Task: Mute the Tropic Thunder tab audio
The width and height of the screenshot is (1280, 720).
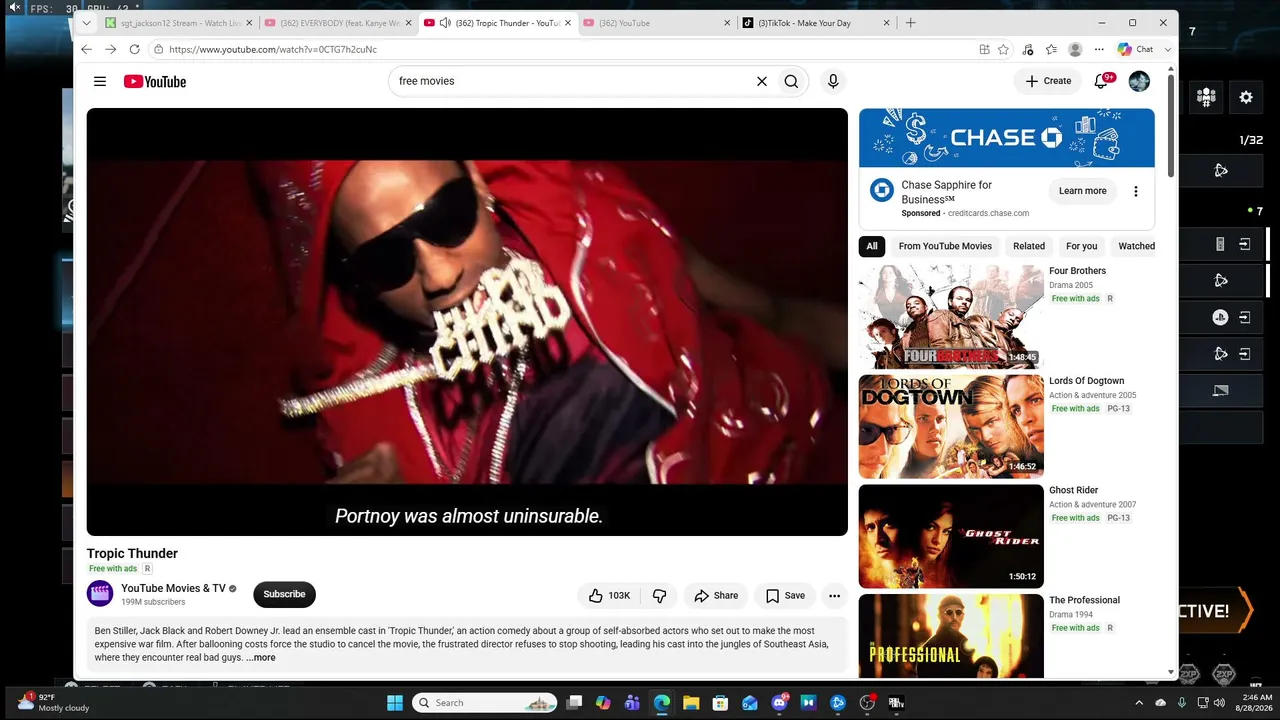Action: tap(445, 23)
